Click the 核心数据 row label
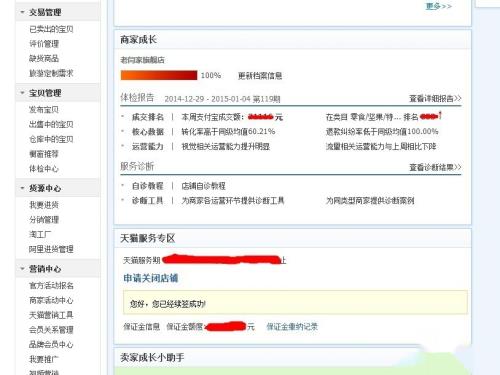The width and height of the screenshot is (500, 375). pos(148,132)
